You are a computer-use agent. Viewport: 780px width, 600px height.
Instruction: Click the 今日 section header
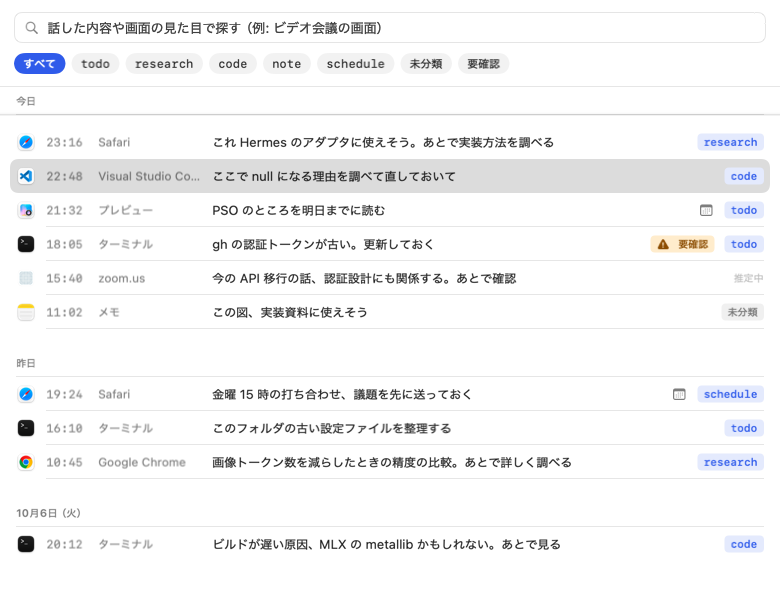click(26, 101)
